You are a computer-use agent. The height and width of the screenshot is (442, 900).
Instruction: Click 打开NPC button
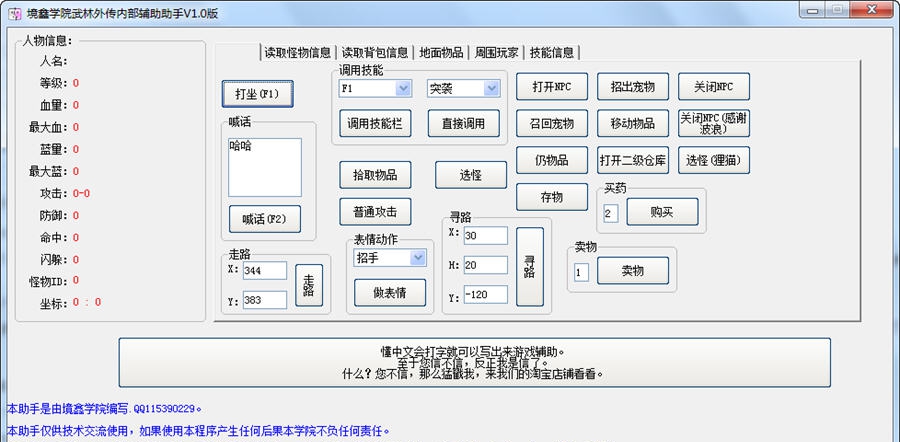click(x=552, y=87)
